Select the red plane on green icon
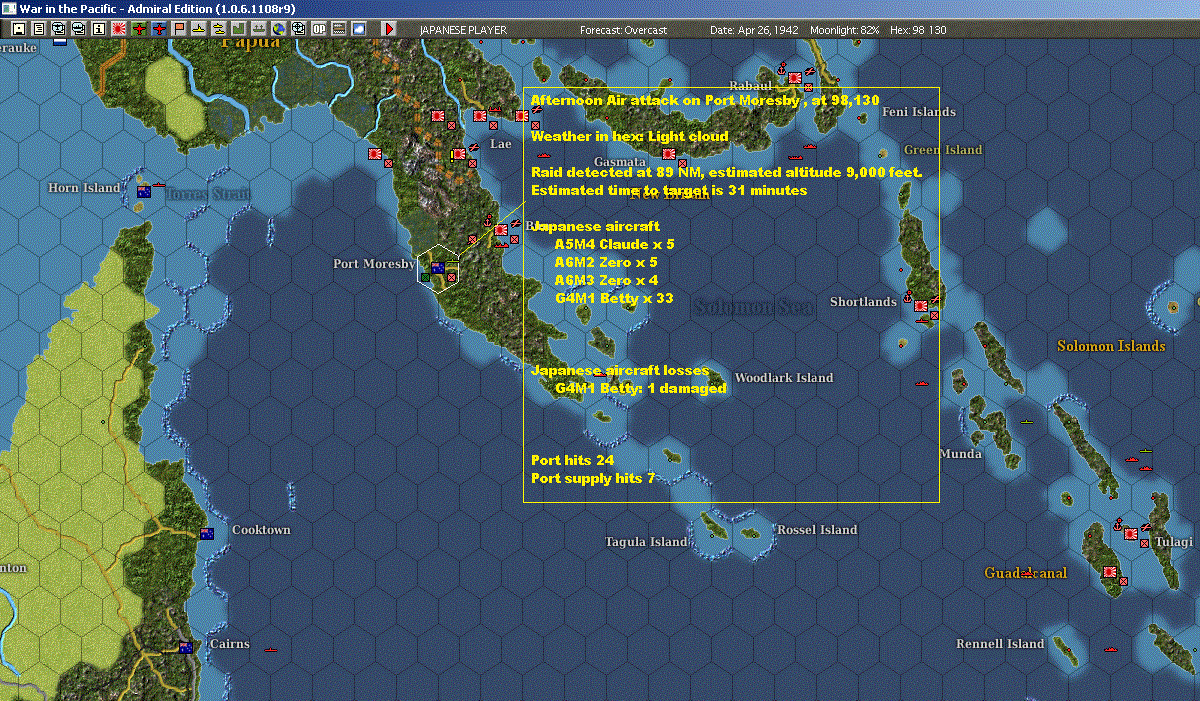The width and height of the screenshot is (1200, 701). click(x=138, y=29)
